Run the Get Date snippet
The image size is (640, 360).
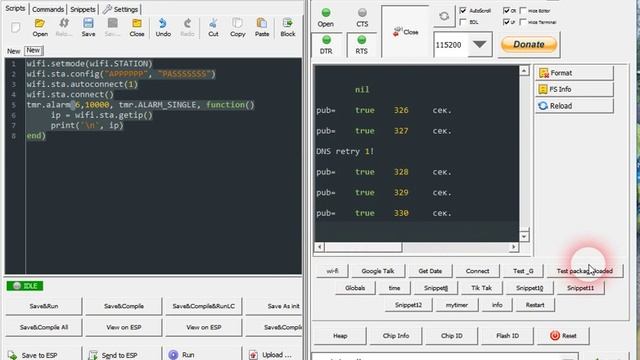coord(430,271)
